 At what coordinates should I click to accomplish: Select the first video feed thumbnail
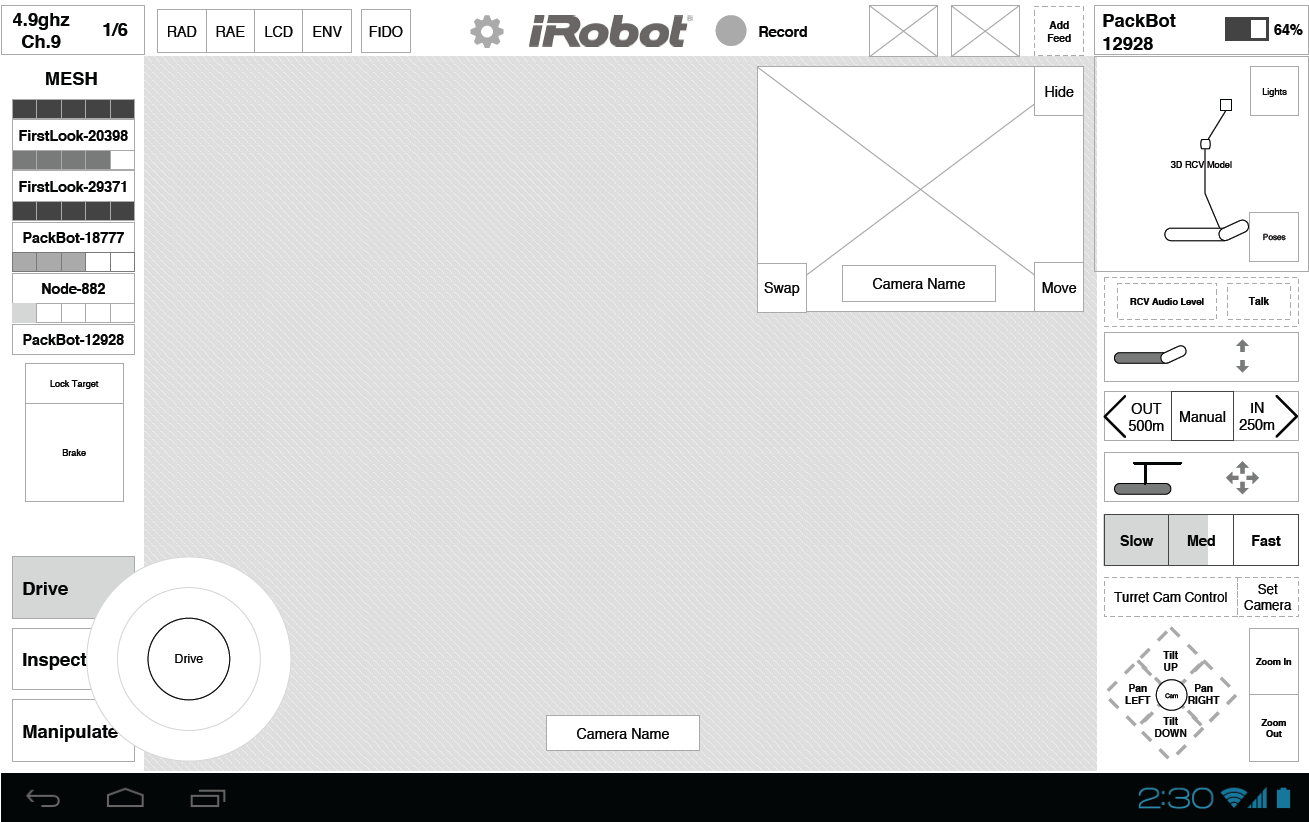click(x=904, y=31)
